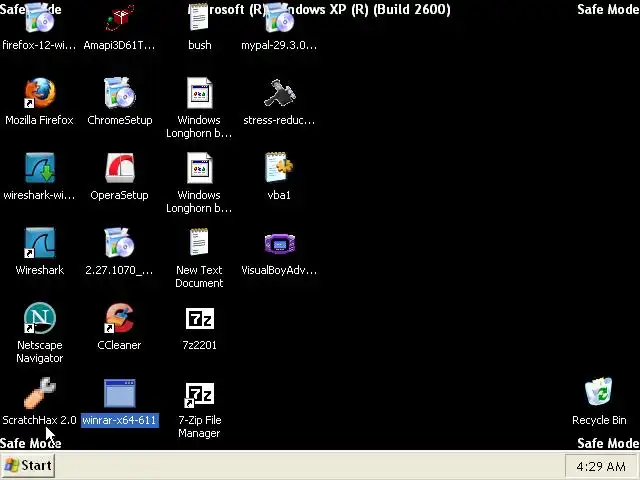Screen dimensions: 640x480
Task: Select the ScratchHax 2.0 wrench icon
Action: 40,393
